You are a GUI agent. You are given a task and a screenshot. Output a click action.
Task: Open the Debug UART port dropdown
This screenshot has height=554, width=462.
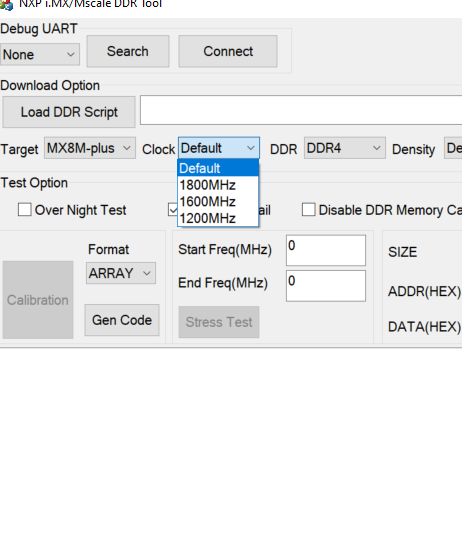pyautogui.click(x=40, y=54)
